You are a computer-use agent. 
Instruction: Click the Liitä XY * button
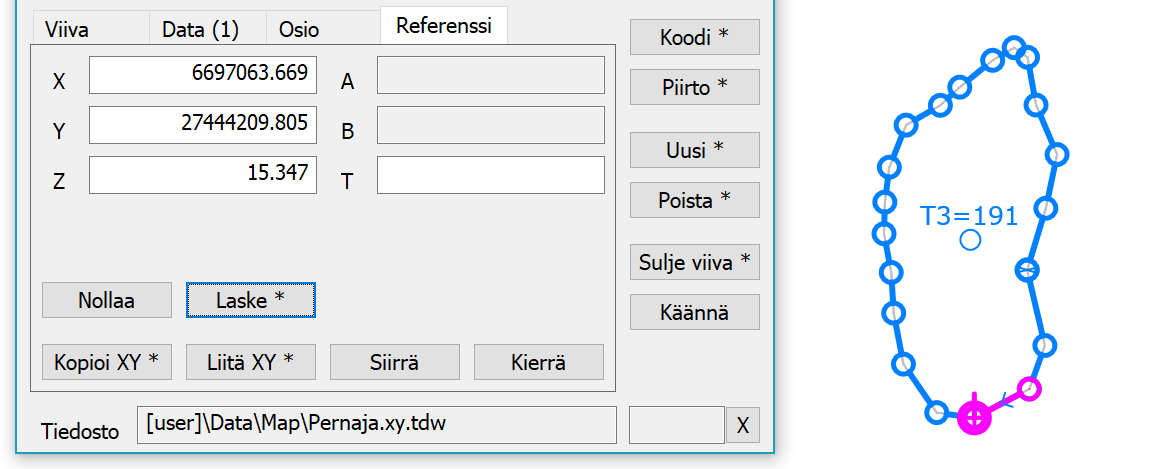[x=251, y=362]
